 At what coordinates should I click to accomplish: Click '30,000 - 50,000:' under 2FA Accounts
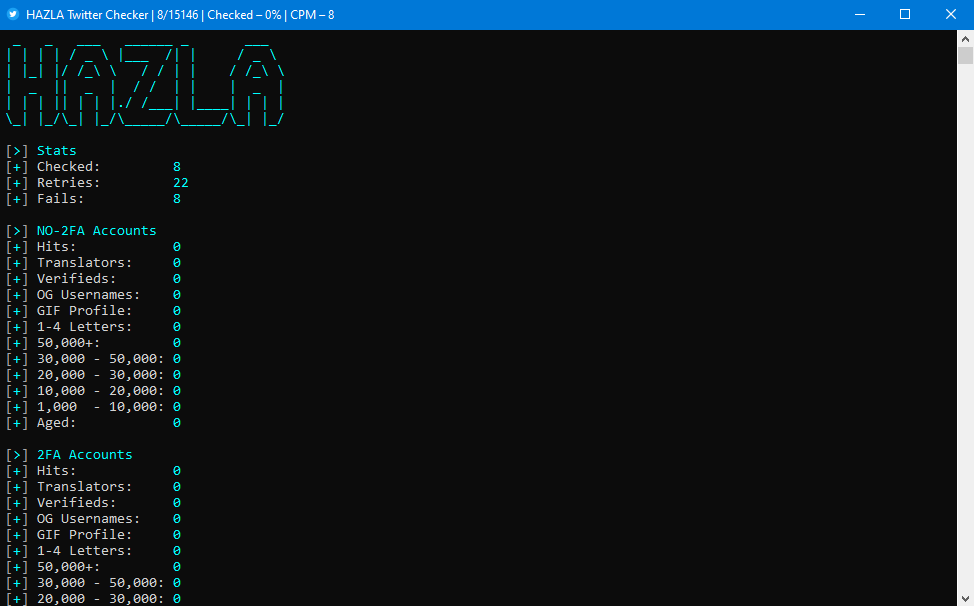click(x=101, y=583)
